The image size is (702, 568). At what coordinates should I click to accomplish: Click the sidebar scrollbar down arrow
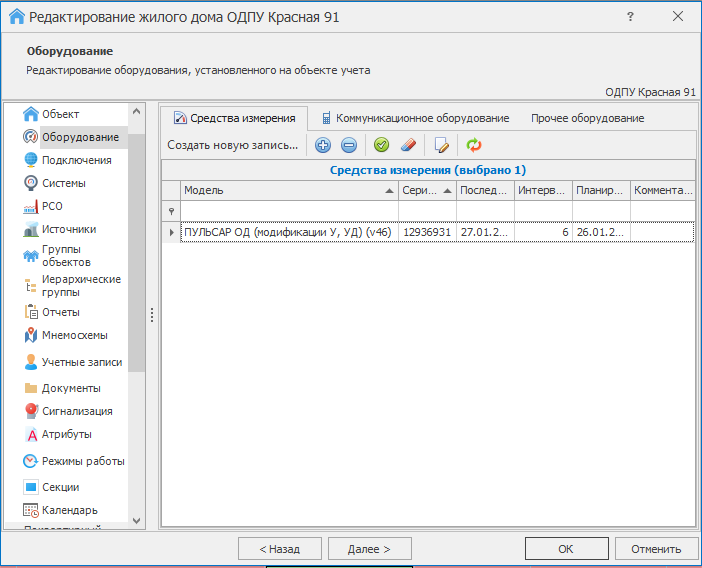137,520
